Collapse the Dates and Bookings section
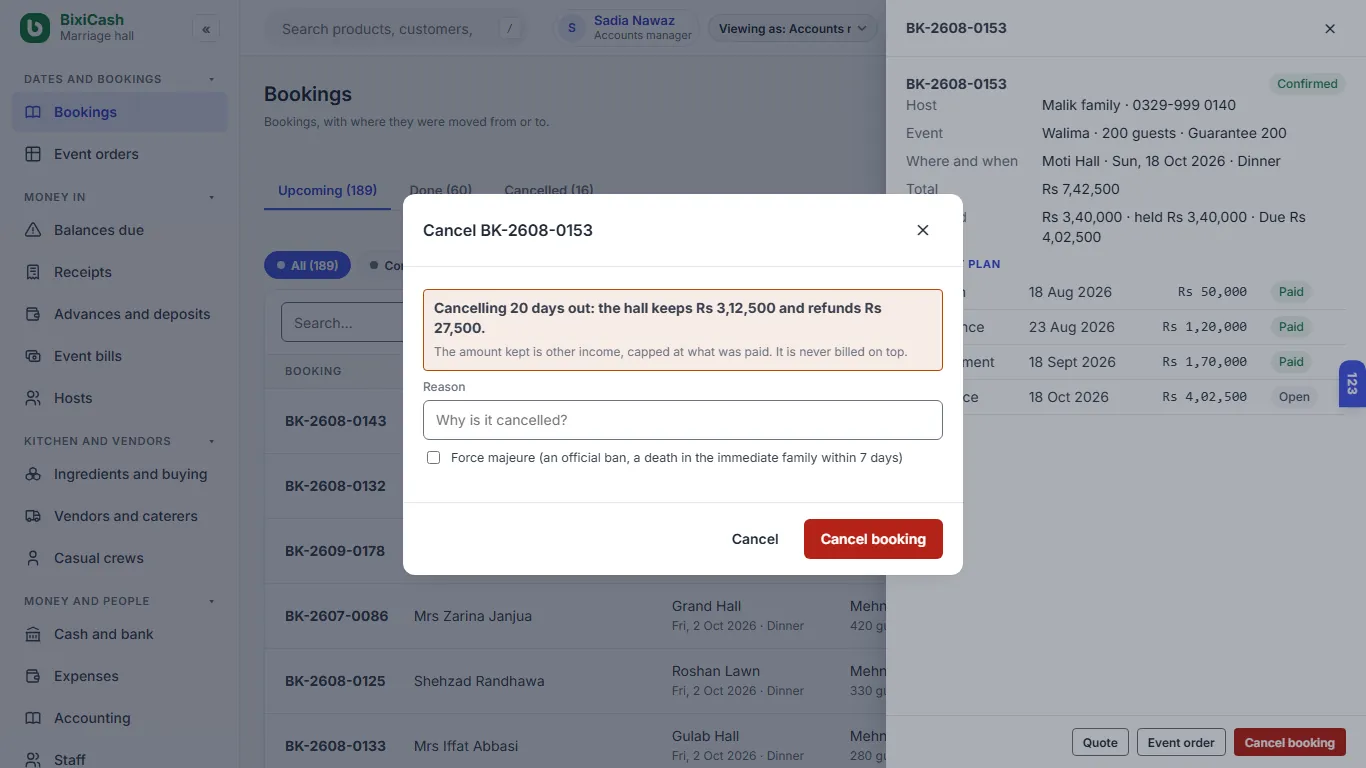The height and width of the screenshot is (768, 1366). point(211,79)
